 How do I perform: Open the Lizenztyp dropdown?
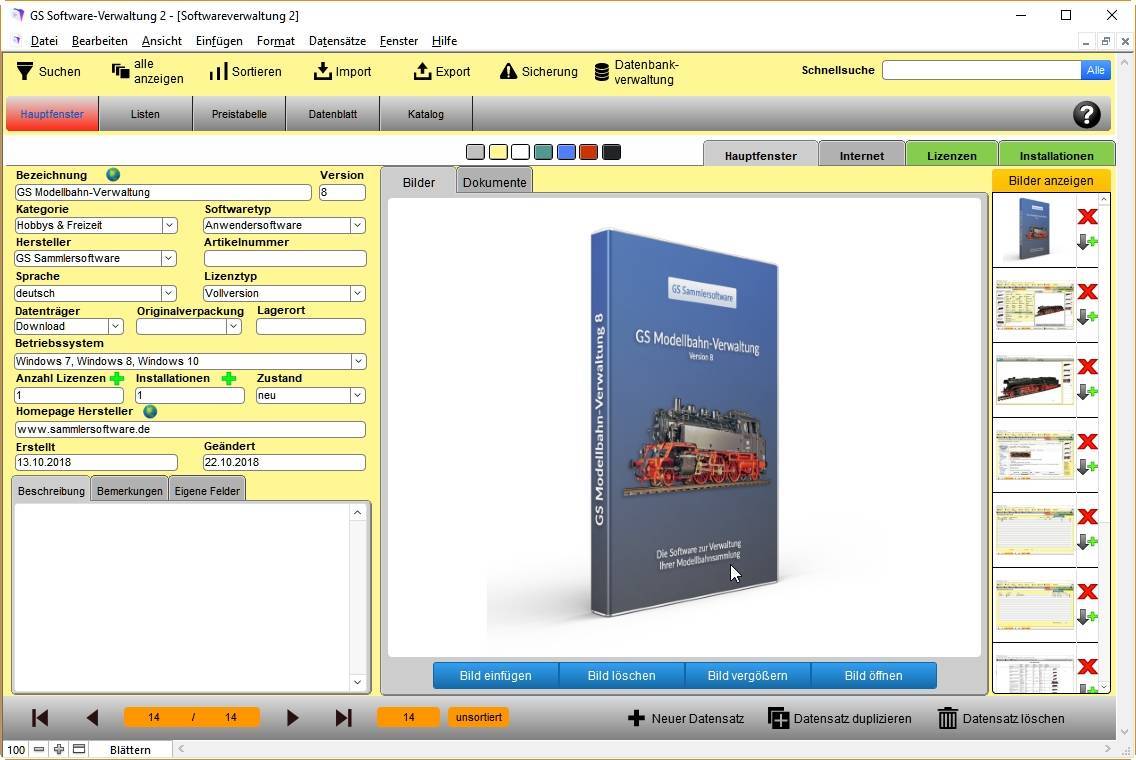click(357, 294)
